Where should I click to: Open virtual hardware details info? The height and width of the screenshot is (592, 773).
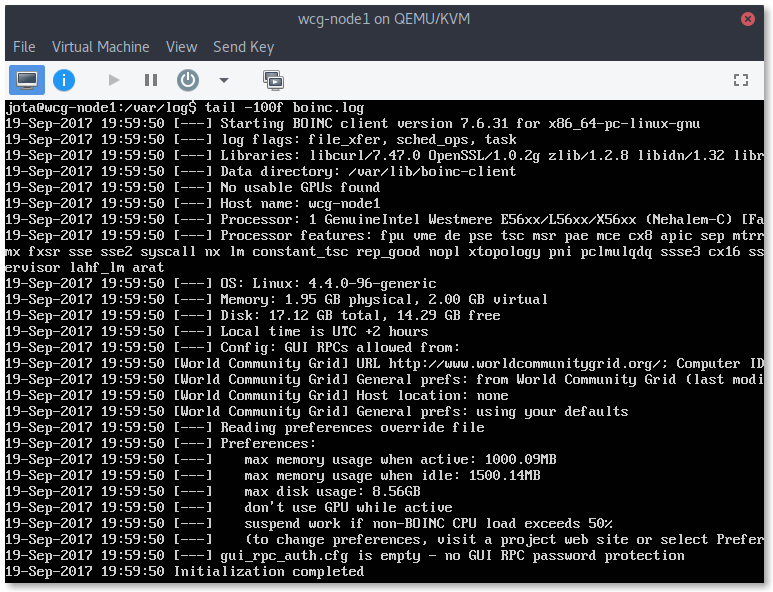[x=64, y=80]
